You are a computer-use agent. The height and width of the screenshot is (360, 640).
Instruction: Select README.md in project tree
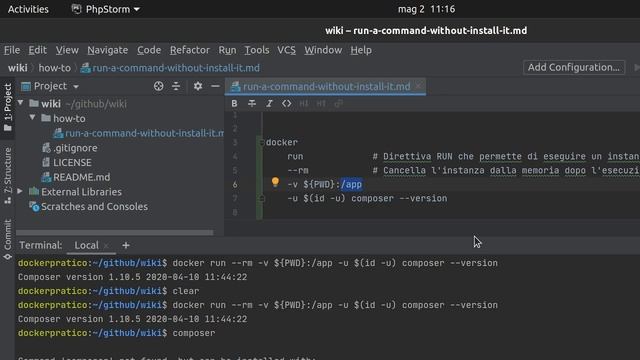pos(76,177)
